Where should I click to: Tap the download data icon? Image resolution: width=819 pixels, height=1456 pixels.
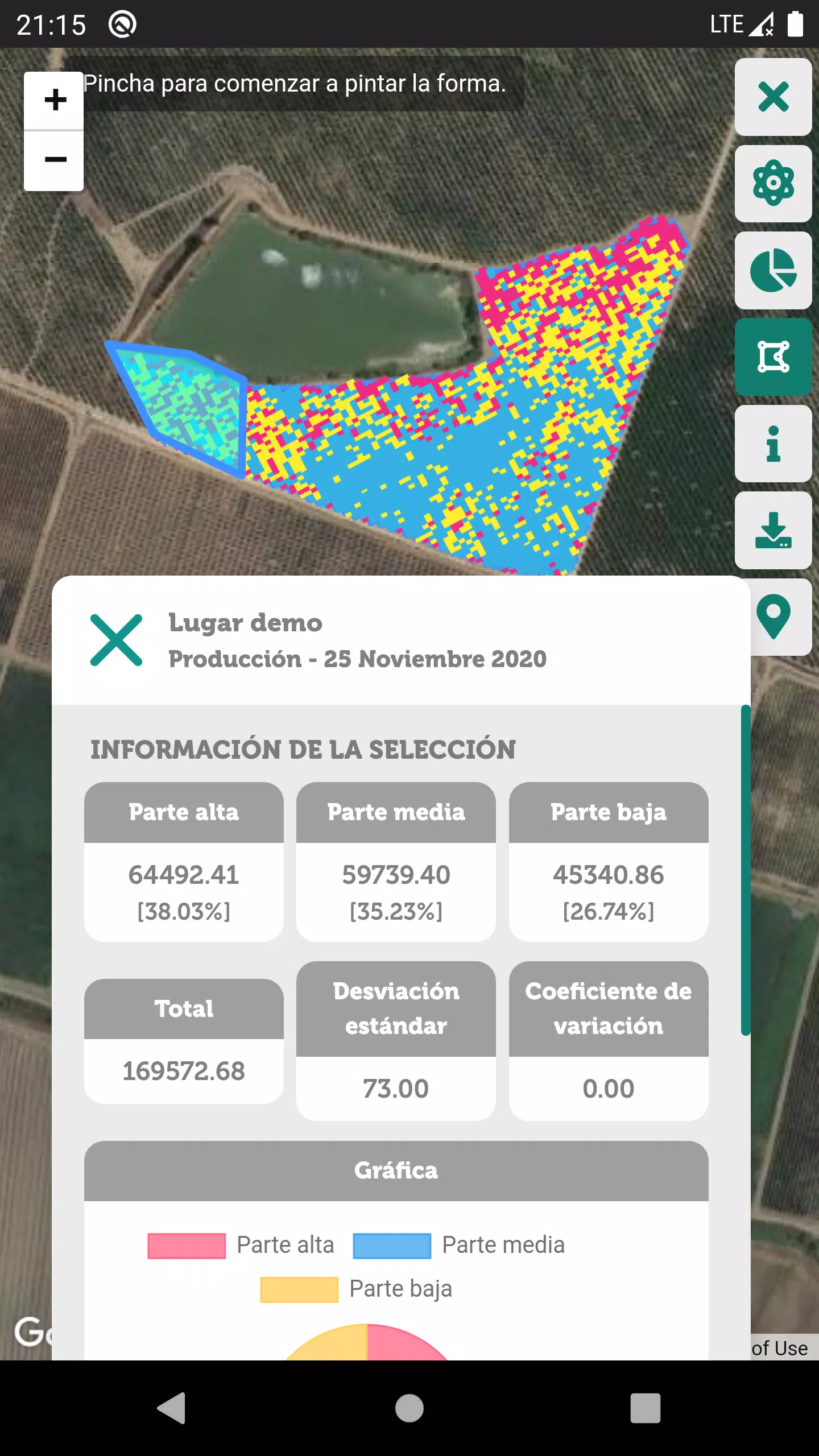(773, 530)
